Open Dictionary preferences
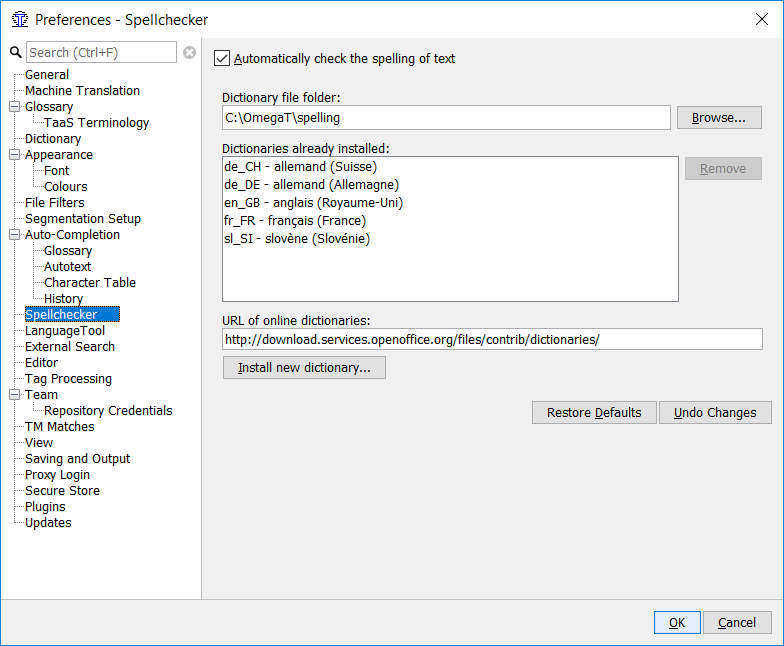Screen dimensions: 784x646 point(53,138)
